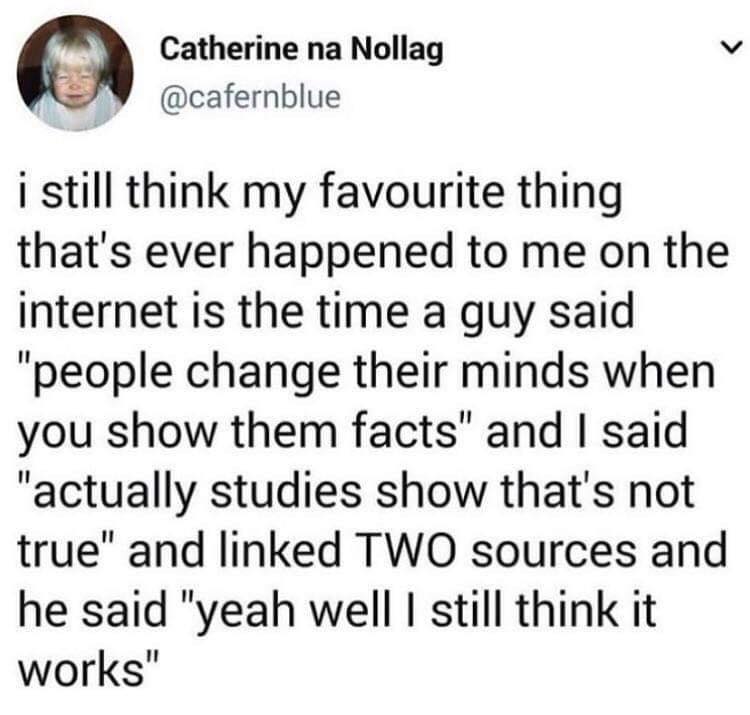Click the crying baby profile avatar
This screenshot has width=750, height=715.
[73, 72]
